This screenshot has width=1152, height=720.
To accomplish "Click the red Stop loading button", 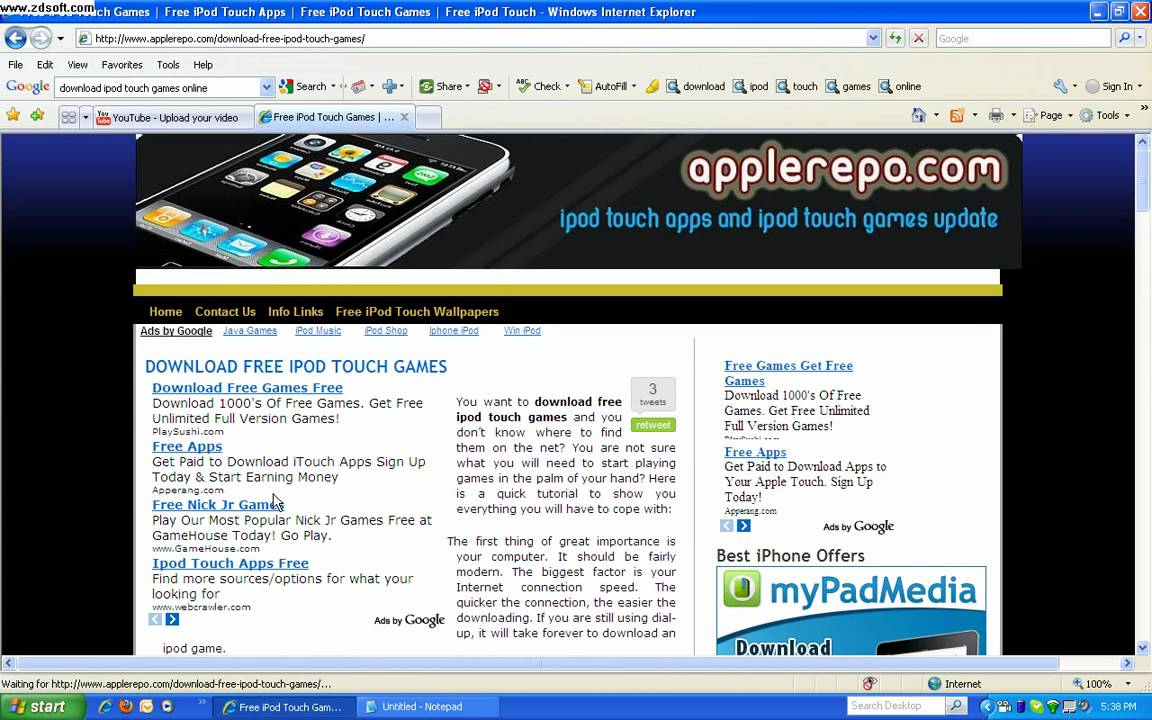I will [918, 38].
